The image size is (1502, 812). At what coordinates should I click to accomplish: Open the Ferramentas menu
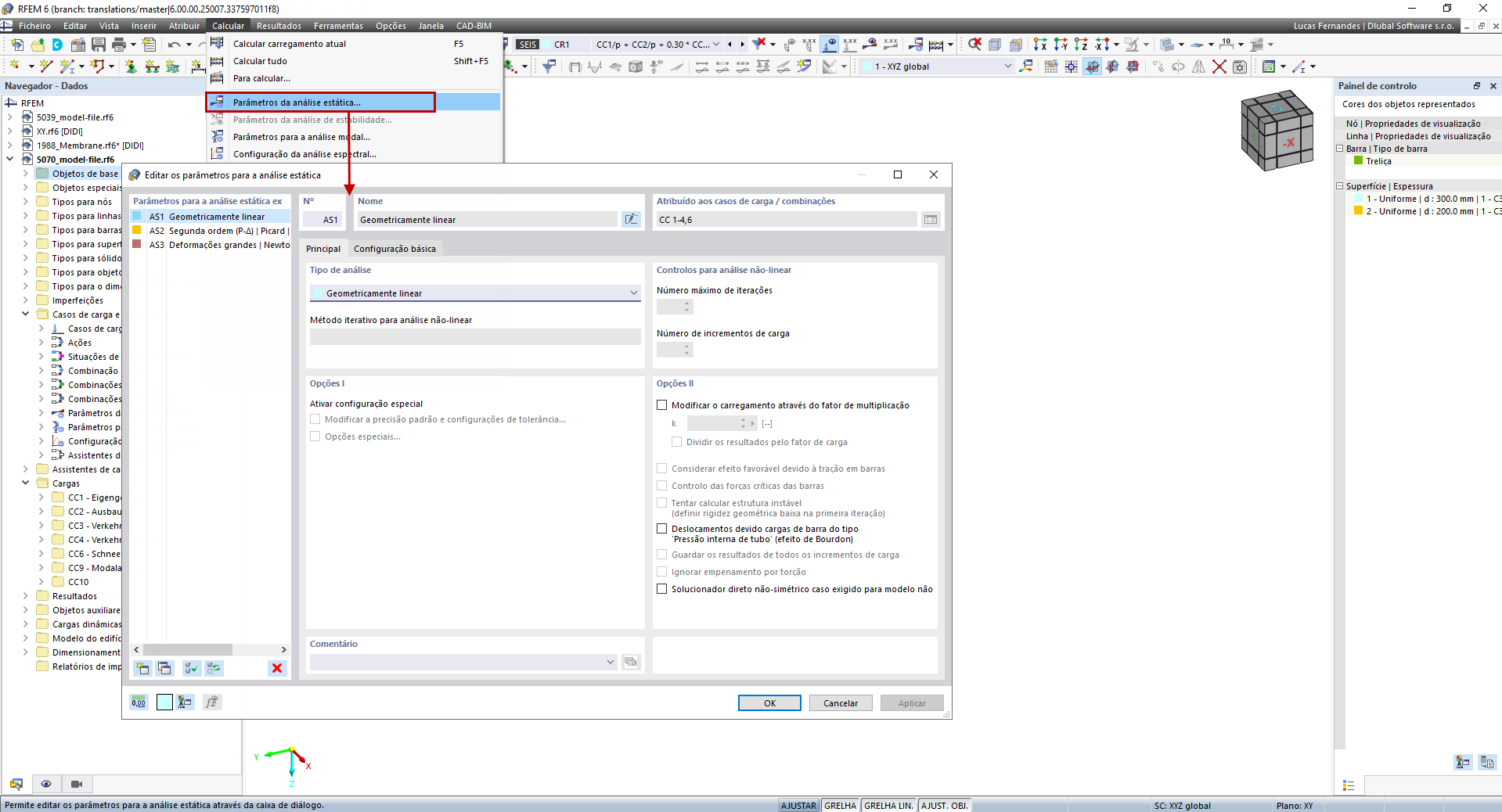[338, 26]
